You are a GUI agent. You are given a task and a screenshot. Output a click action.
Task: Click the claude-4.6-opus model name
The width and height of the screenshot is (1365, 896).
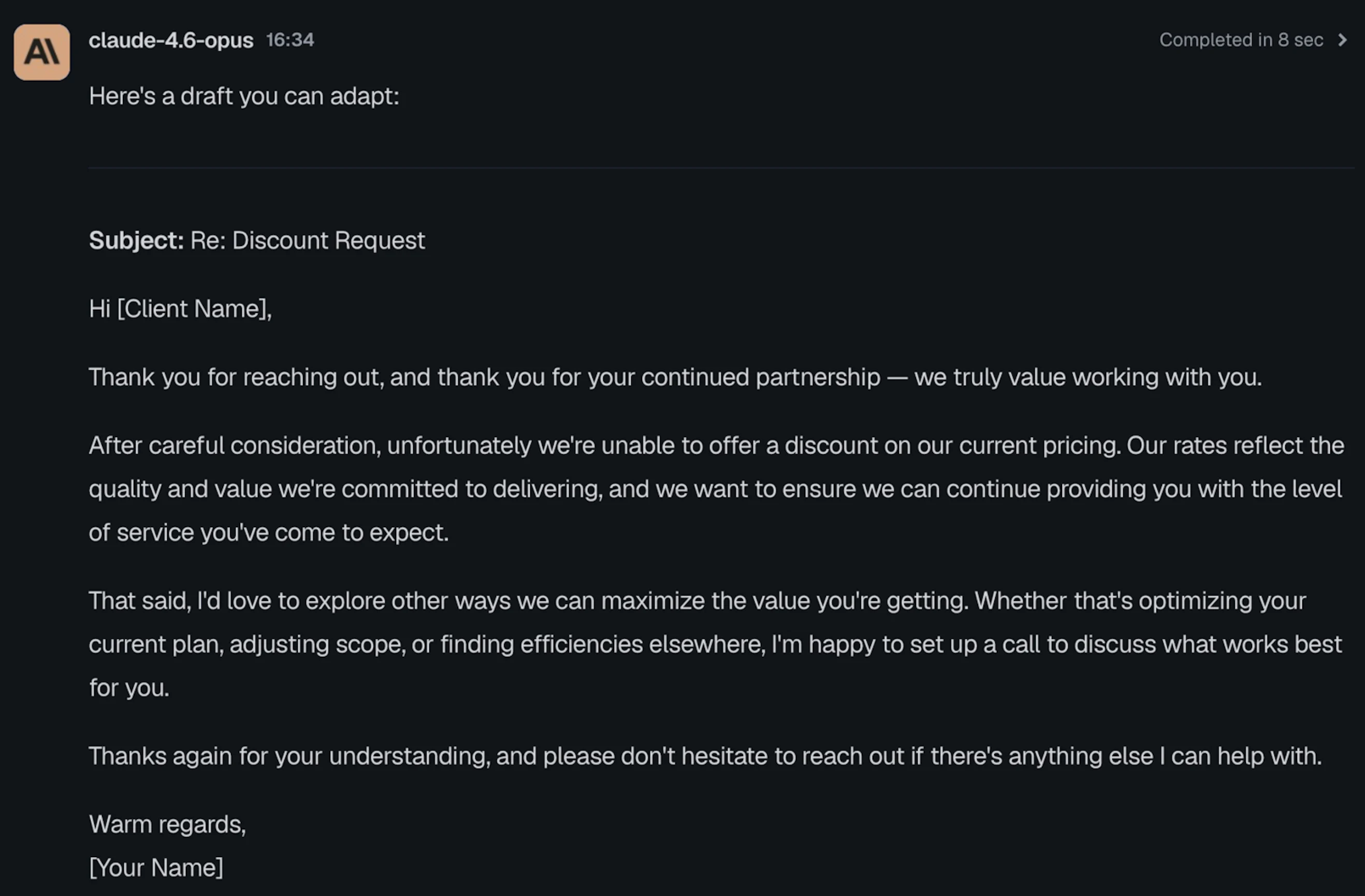coord(171,40)
